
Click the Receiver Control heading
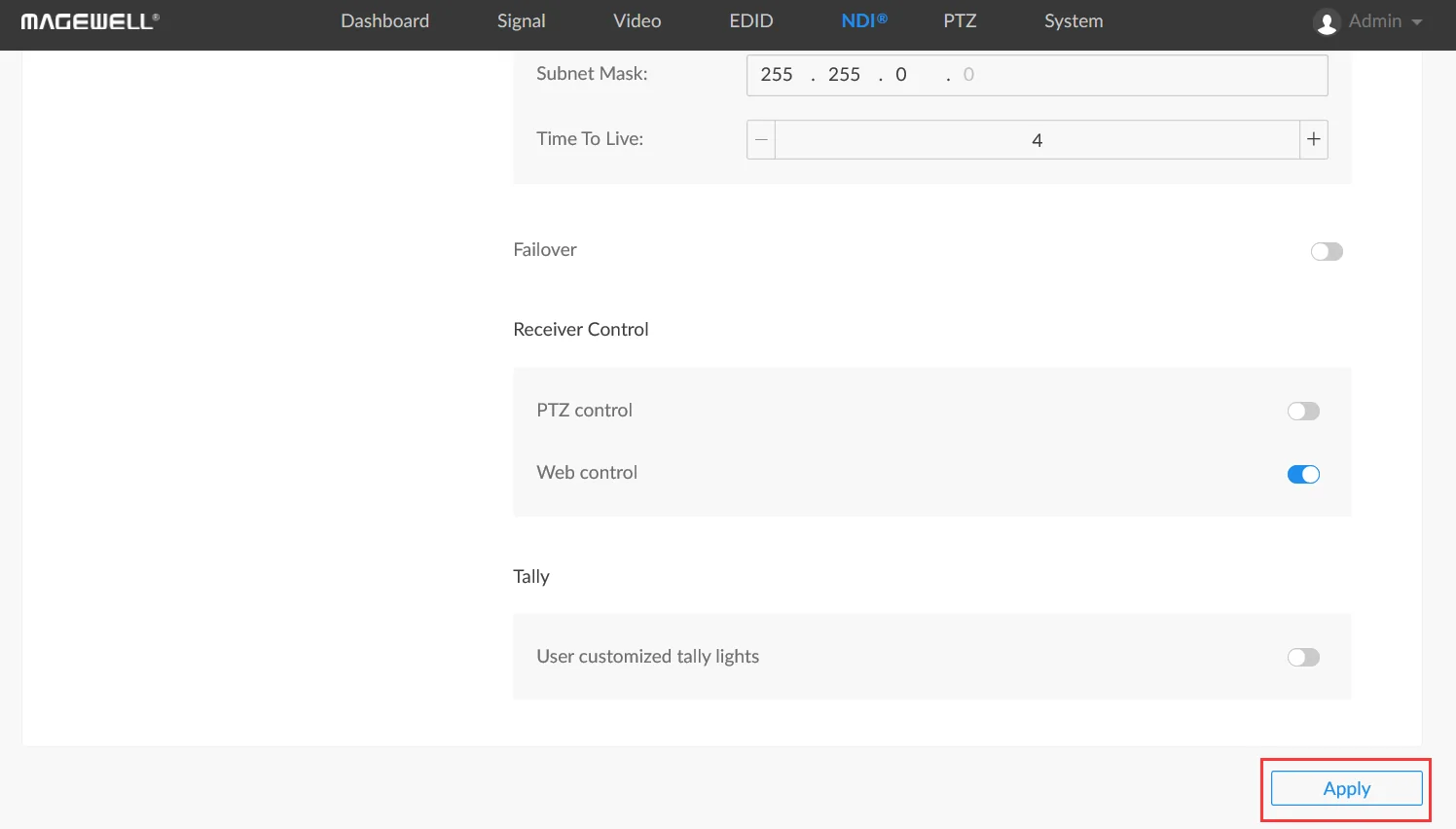click(581, 330)
